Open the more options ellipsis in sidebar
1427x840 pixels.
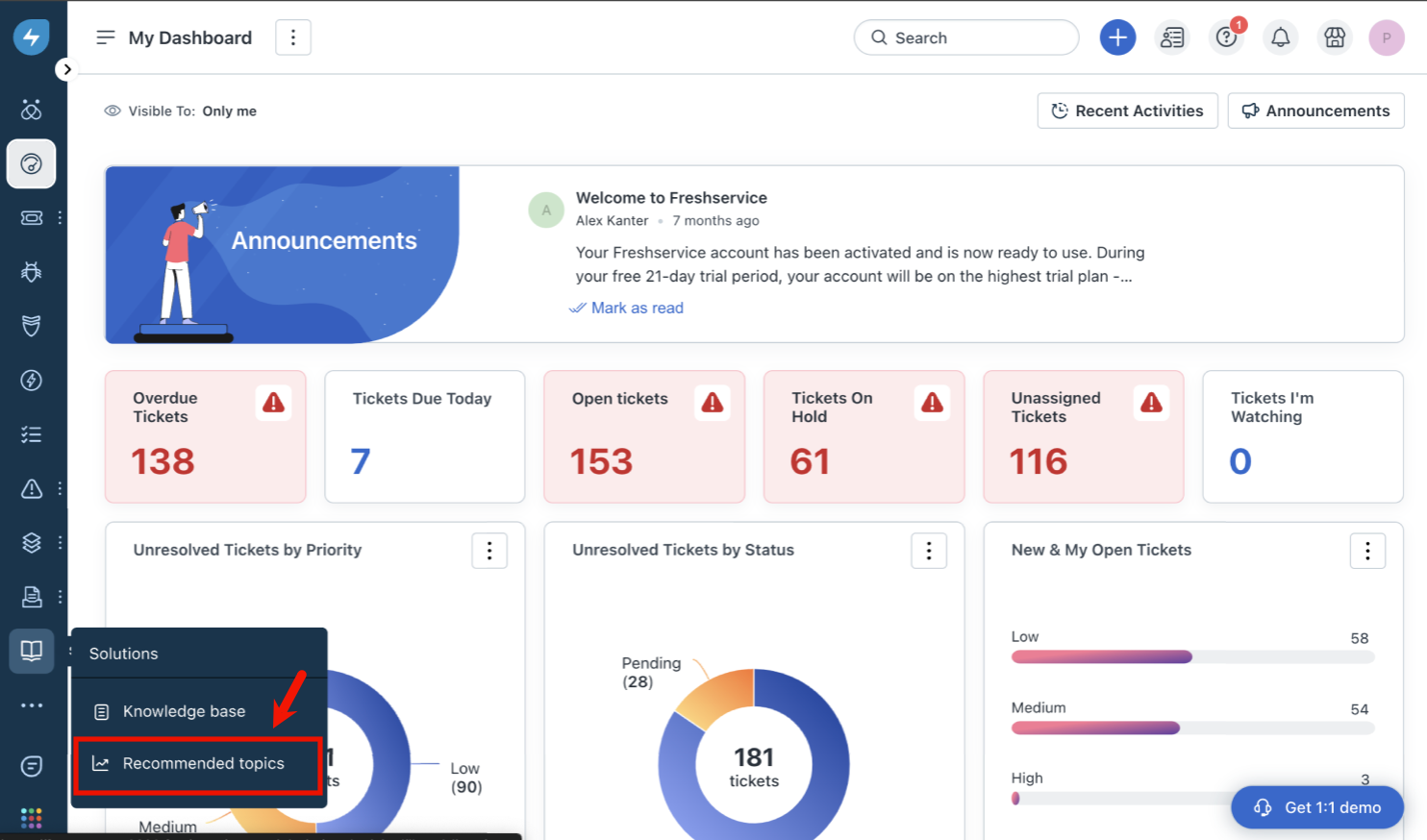point(32,705)
